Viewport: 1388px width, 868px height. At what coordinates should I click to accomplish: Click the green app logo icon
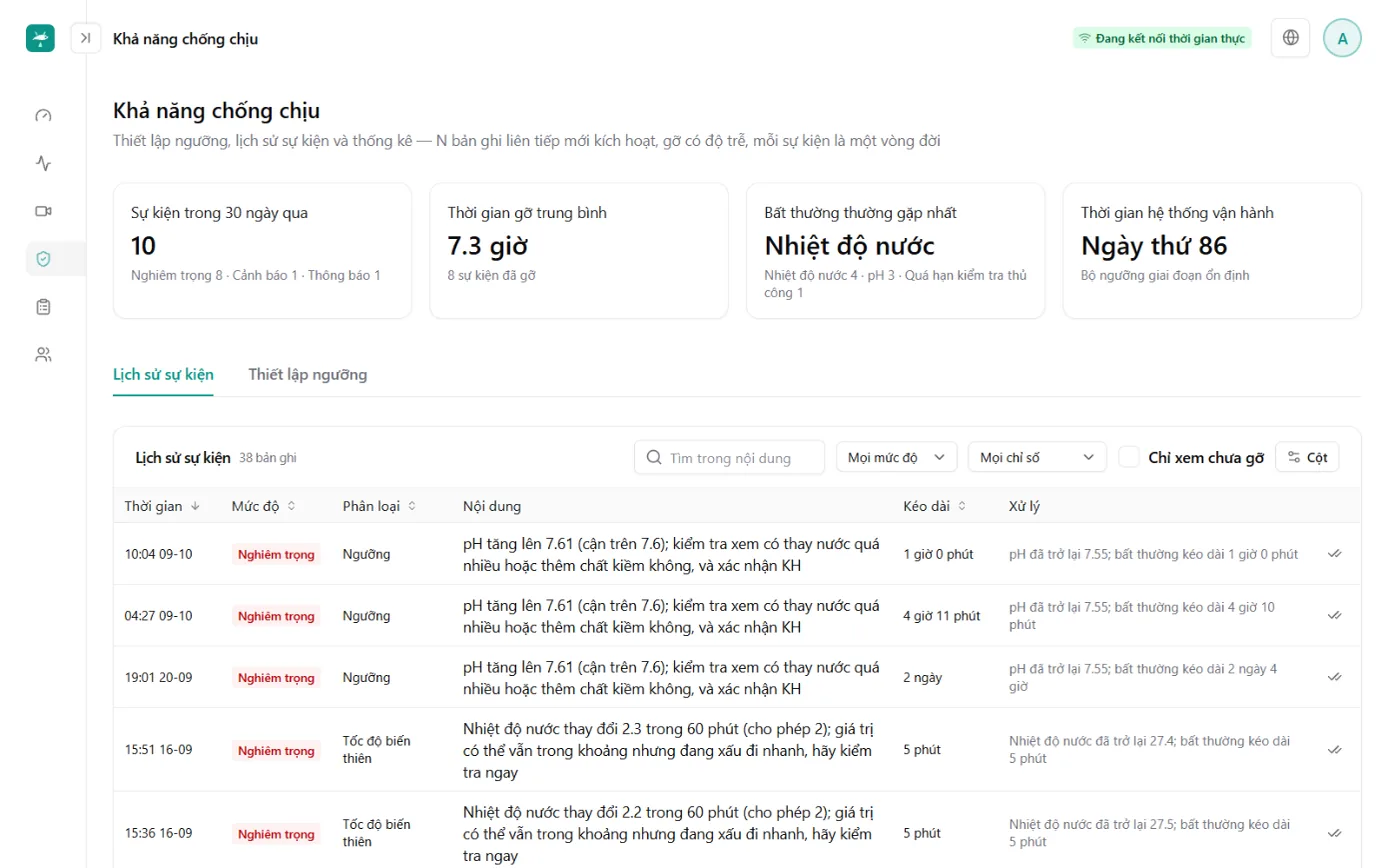click(x=40, y=38)
